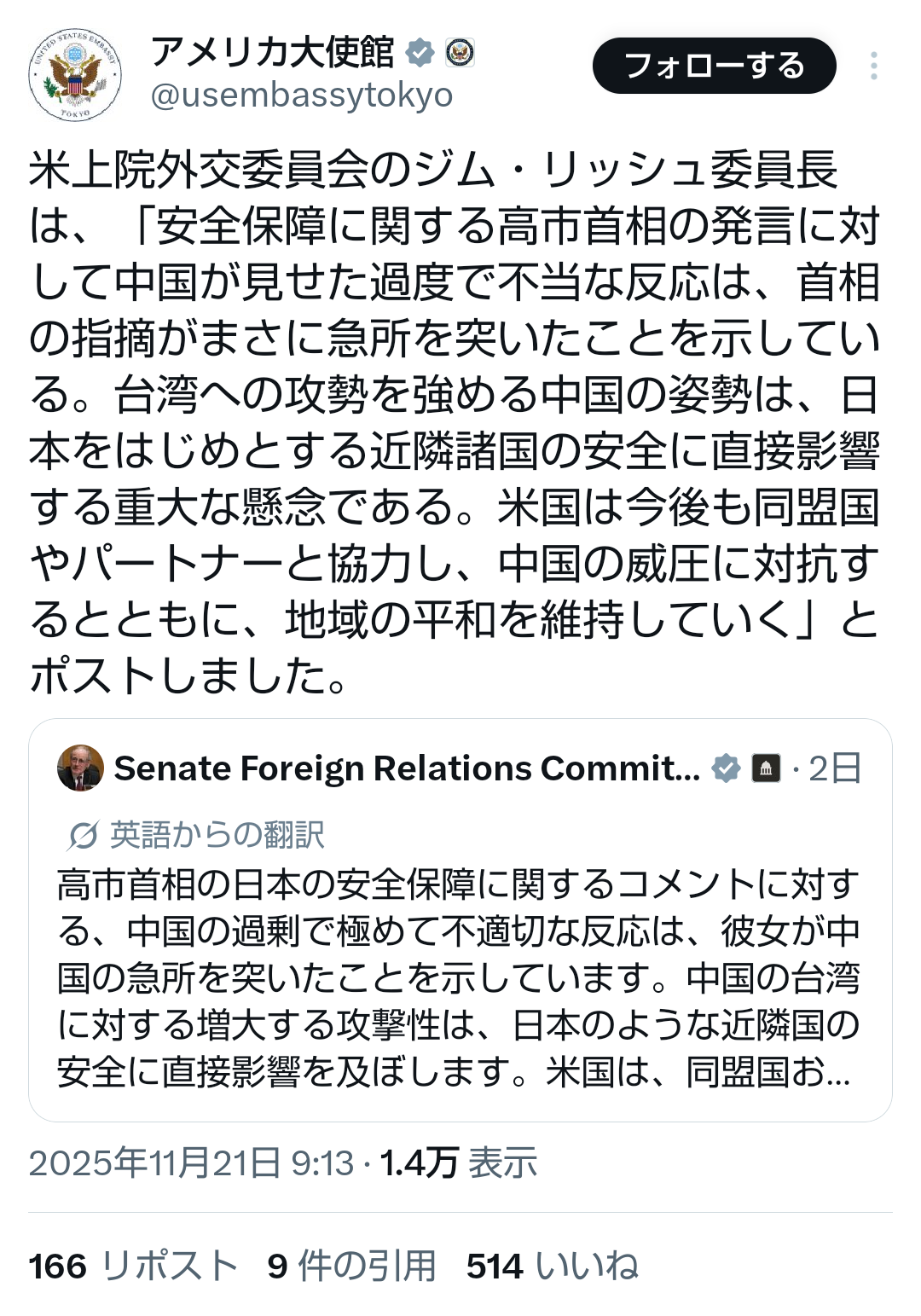Open the 9 件の引用 quotes list
The width and height of the screenshot is (921, 1316).
351,1266
